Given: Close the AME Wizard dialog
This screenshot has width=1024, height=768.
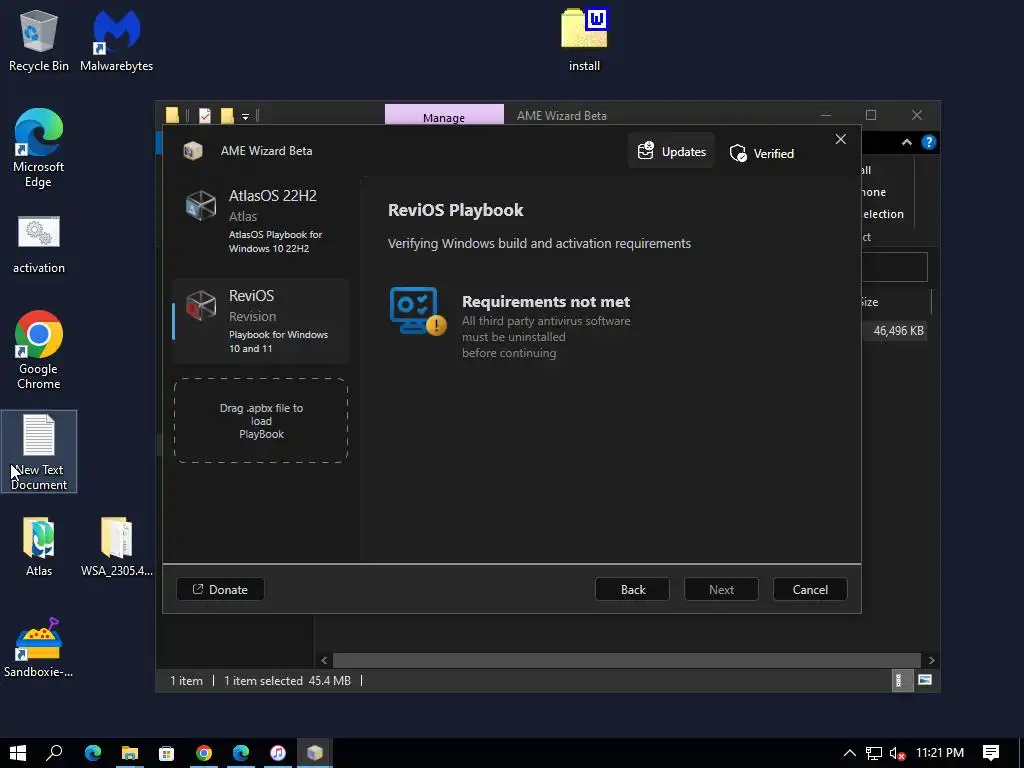Looking at the screenshot, I should (840, 139).
